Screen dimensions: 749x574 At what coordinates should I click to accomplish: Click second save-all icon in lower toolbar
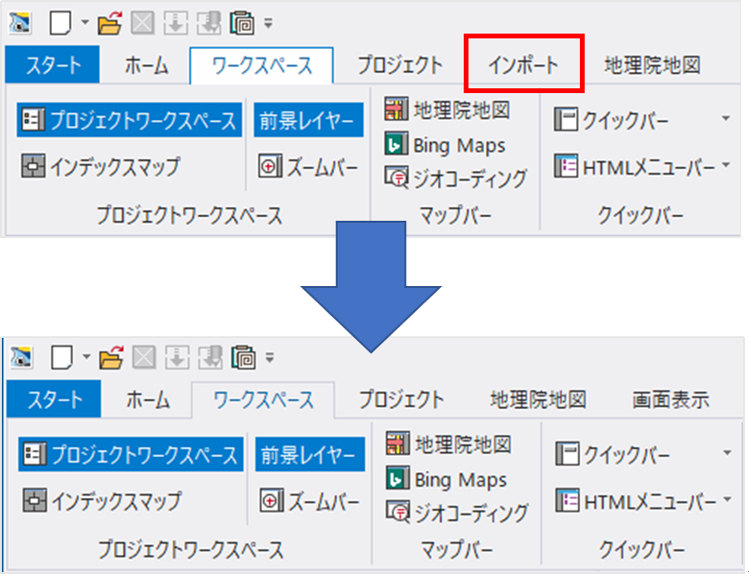(210, 357)
